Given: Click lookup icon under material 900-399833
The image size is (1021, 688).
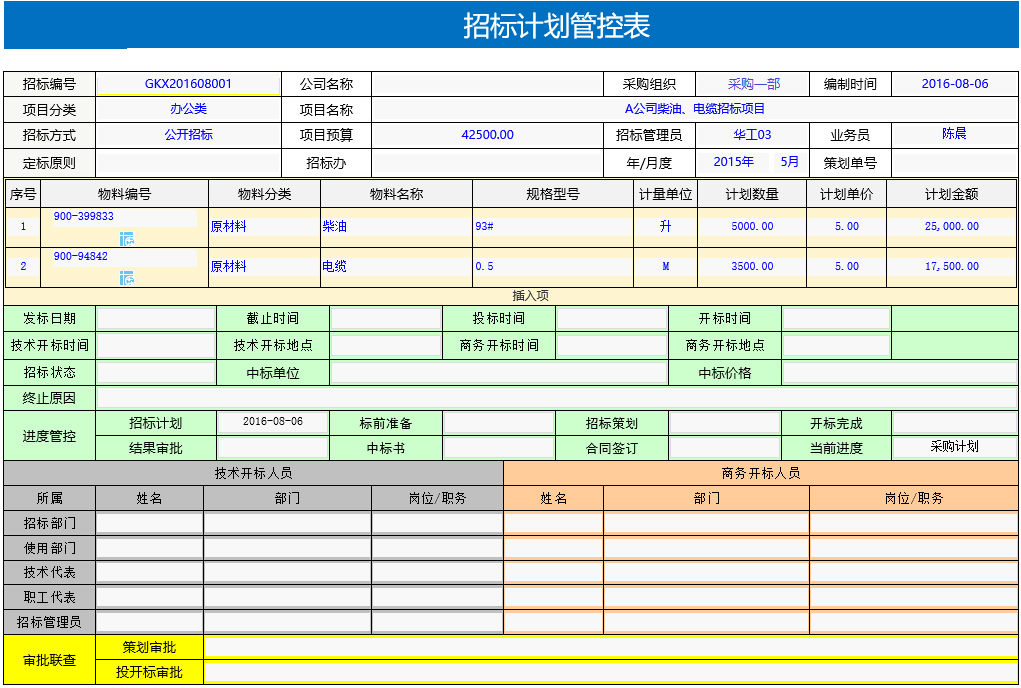Looking at the screenshot, I should coord(127,238).
